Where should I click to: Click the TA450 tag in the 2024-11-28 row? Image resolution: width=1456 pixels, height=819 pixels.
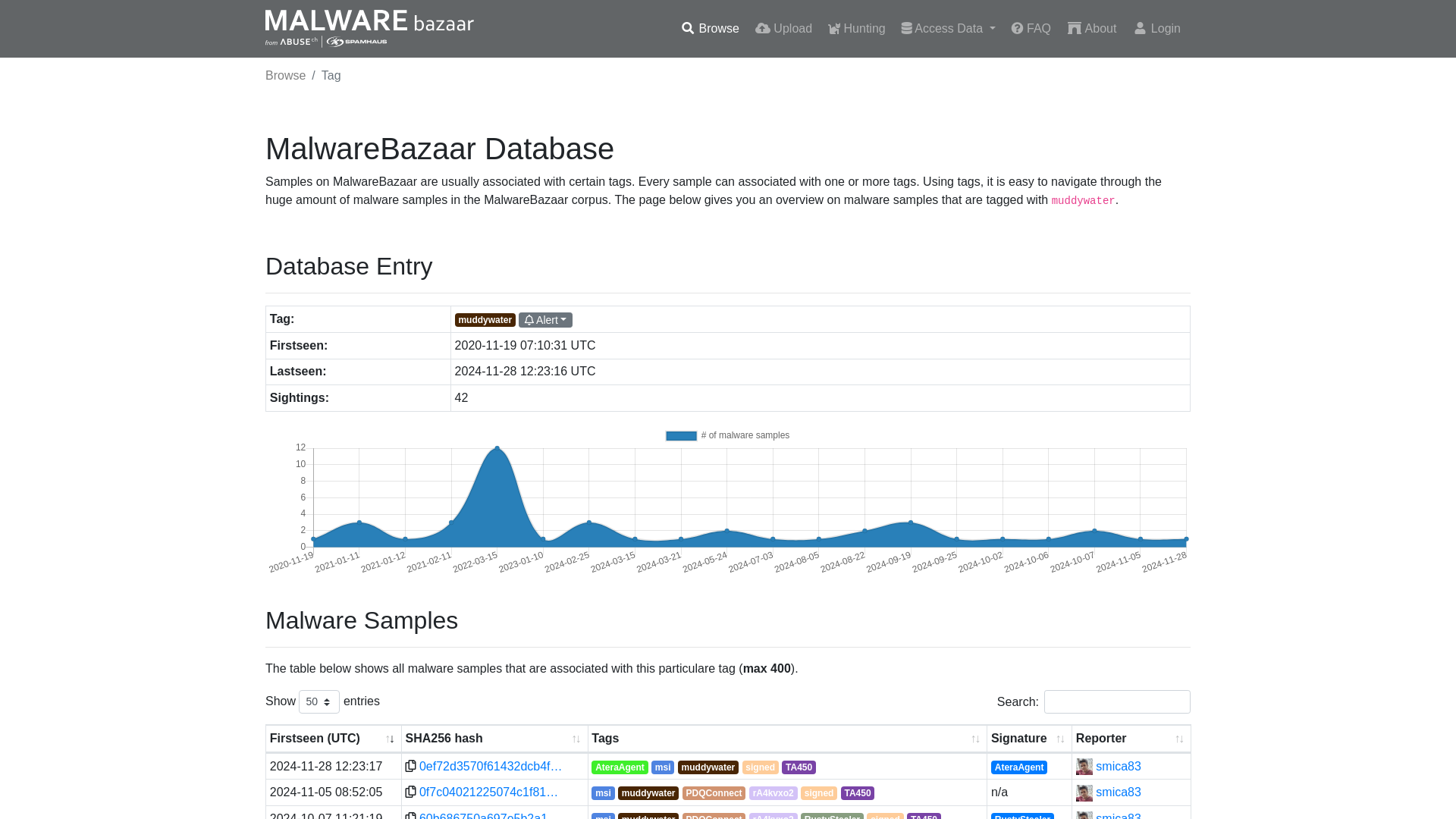[x=799, y=767]
